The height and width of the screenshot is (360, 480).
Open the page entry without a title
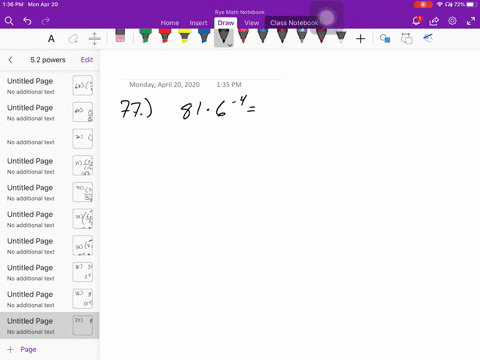(x=50, y=139)
